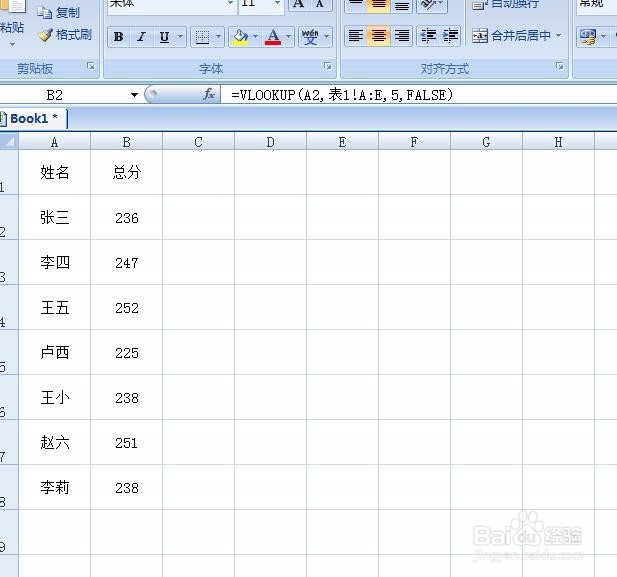Click cell containing 张三
The image size is (617, 577).
pyautogui.click(x=55, y=217)
